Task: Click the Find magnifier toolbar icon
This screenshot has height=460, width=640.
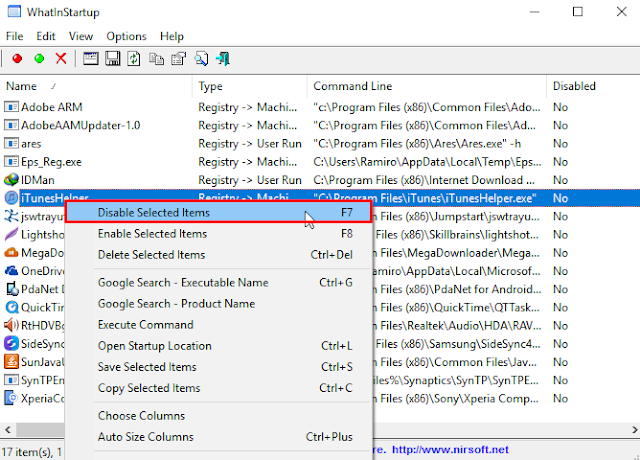Action: pos(201,59)
